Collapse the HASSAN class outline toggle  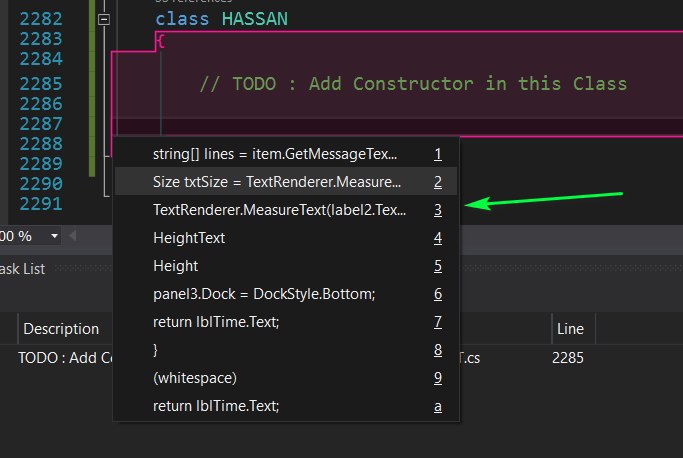click(x=104, y=19)
